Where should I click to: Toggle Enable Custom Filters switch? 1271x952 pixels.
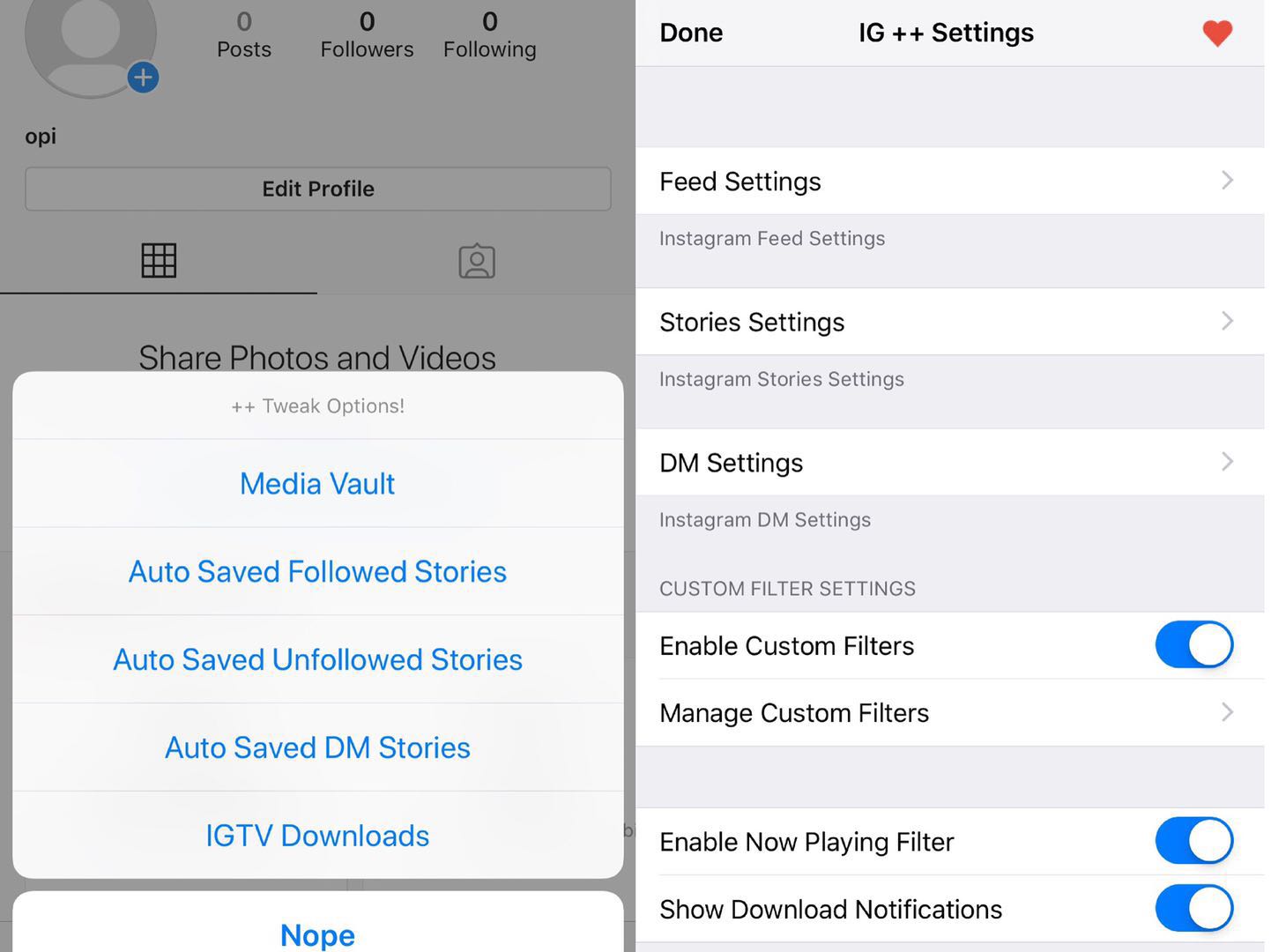1193,645
